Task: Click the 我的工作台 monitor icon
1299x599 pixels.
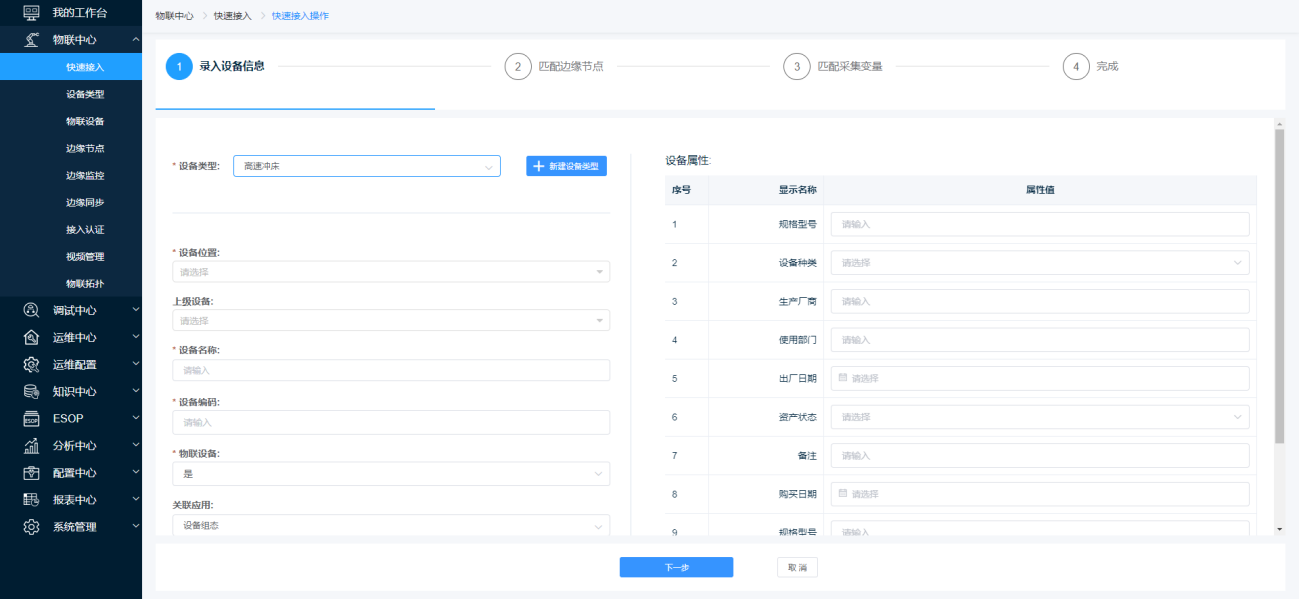Action: (31, 13)
